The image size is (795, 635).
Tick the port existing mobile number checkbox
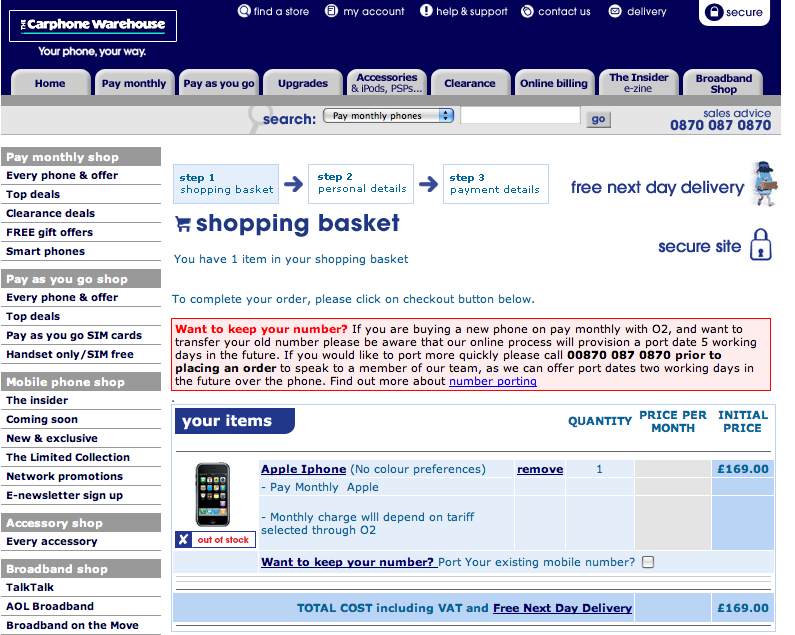click(x=648, y=562)
